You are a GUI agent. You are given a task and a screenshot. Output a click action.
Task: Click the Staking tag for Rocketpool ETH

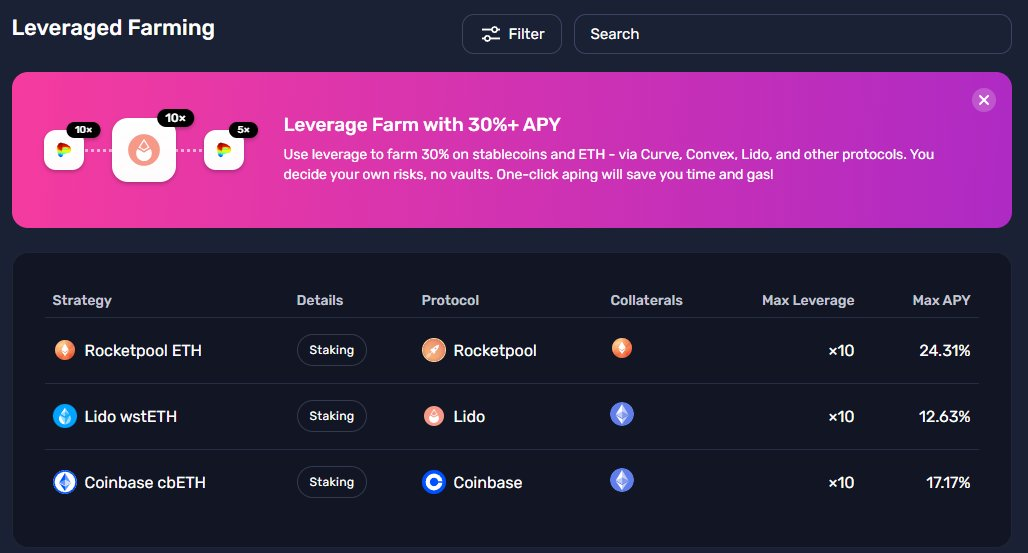[x=332, y=350]
